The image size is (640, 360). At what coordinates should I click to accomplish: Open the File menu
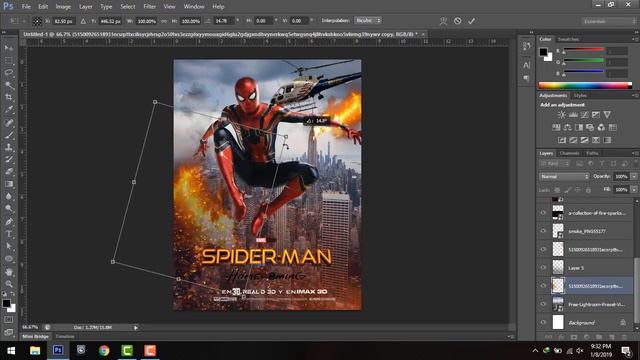[x=26, y=7]
